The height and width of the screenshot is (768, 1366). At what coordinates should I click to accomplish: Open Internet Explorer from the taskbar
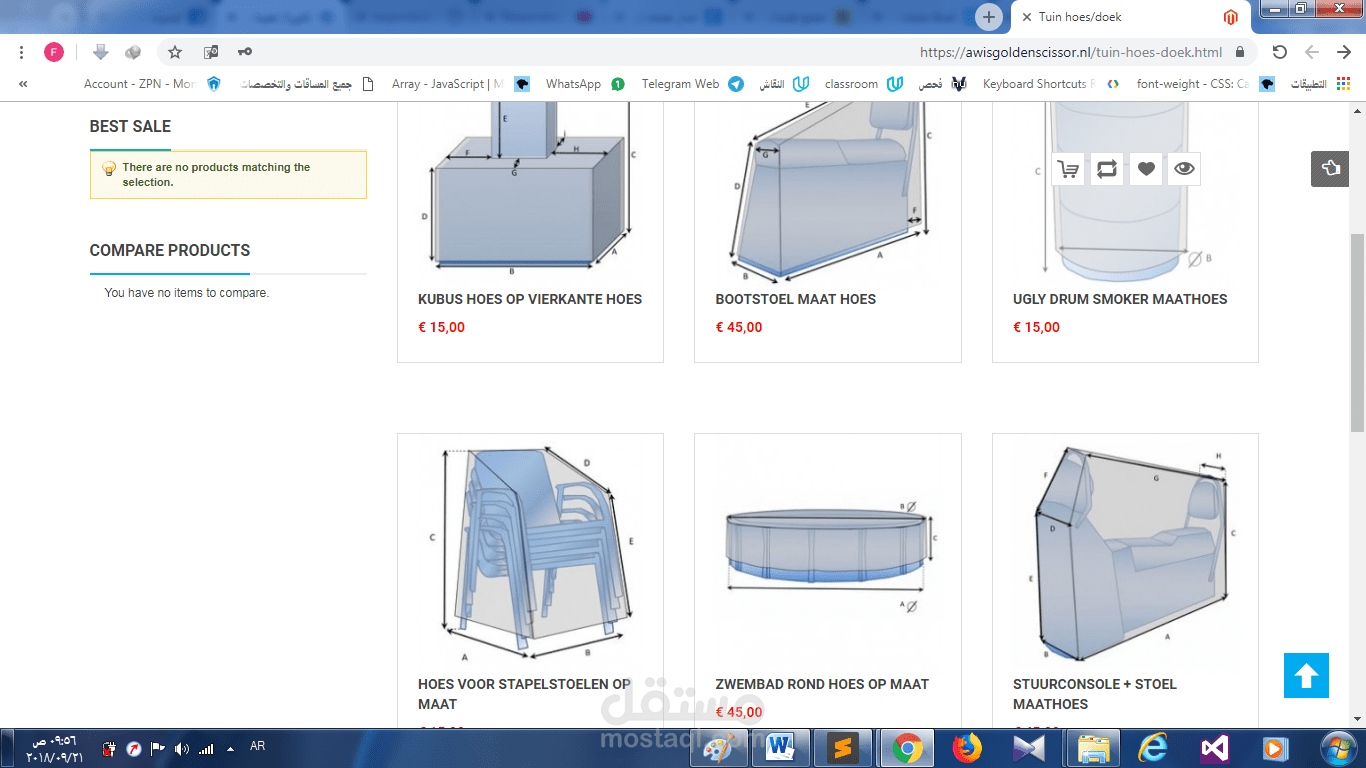pyautogui.click(x=1153, y=747)
